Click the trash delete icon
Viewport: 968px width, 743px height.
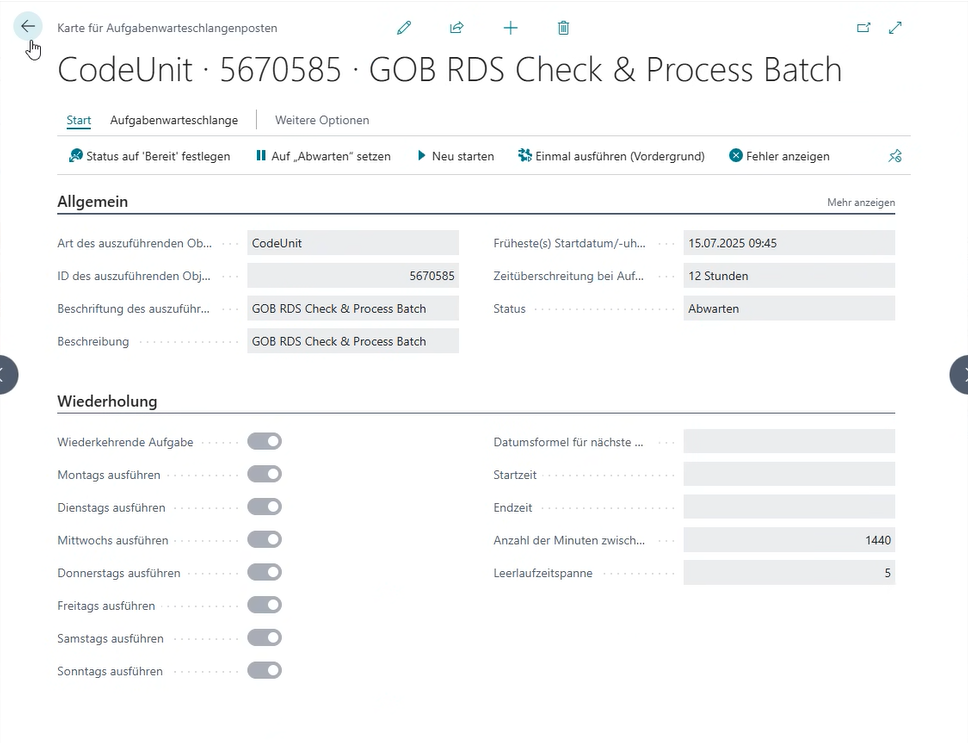click(564, 28)
